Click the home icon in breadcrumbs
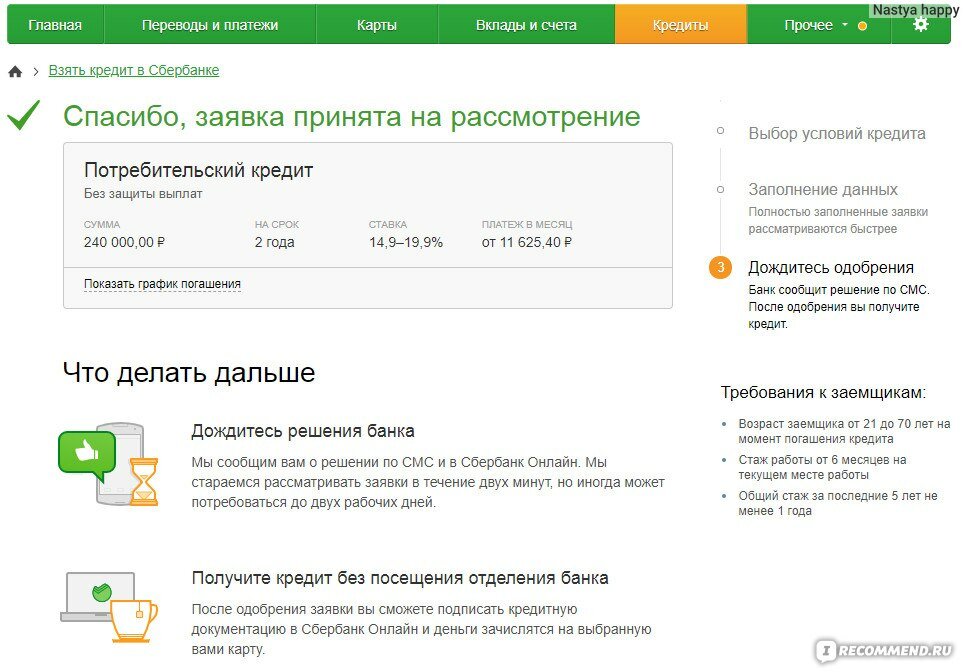 [x=15, y=71]
